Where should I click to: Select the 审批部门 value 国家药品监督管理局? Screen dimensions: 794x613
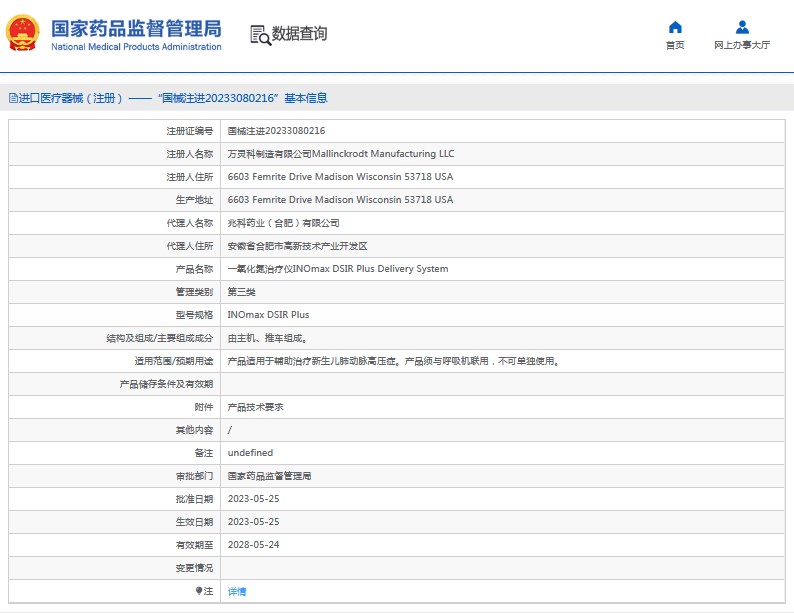tap(269, 476)
